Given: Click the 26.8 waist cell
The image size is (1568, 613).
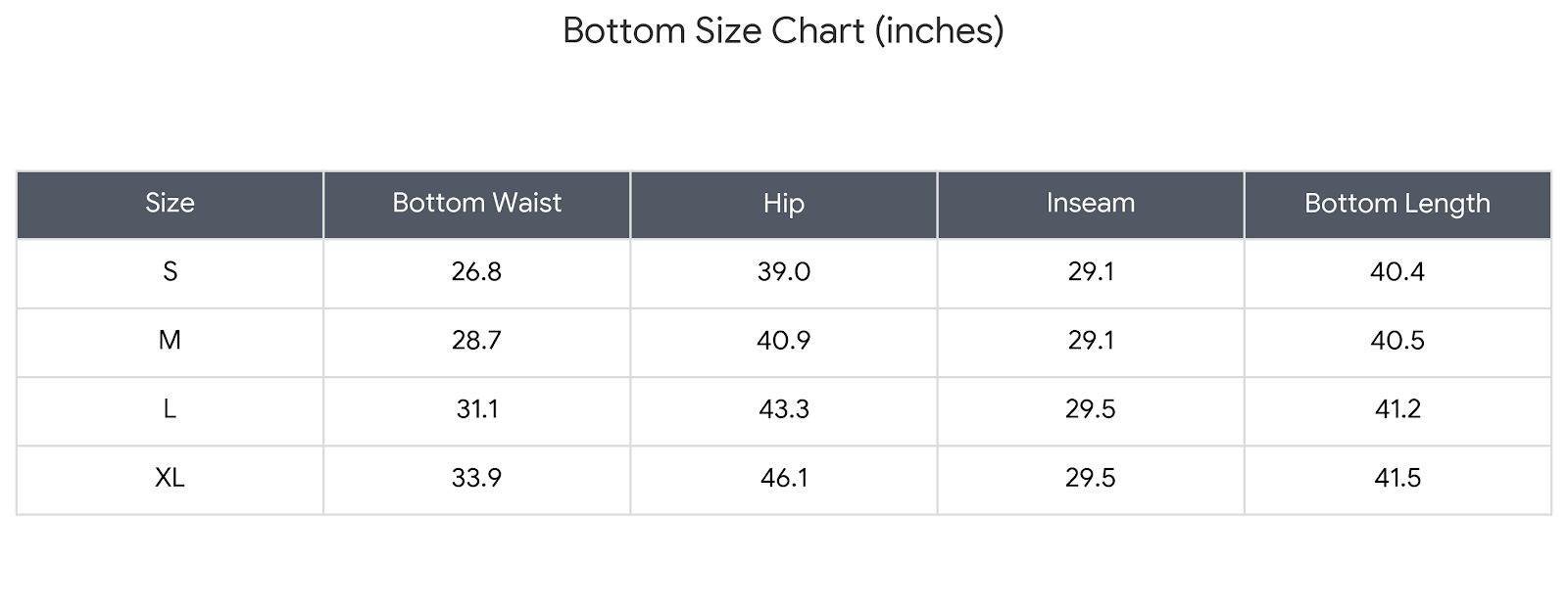Looking at the screenshot, I should click(476, 272).
